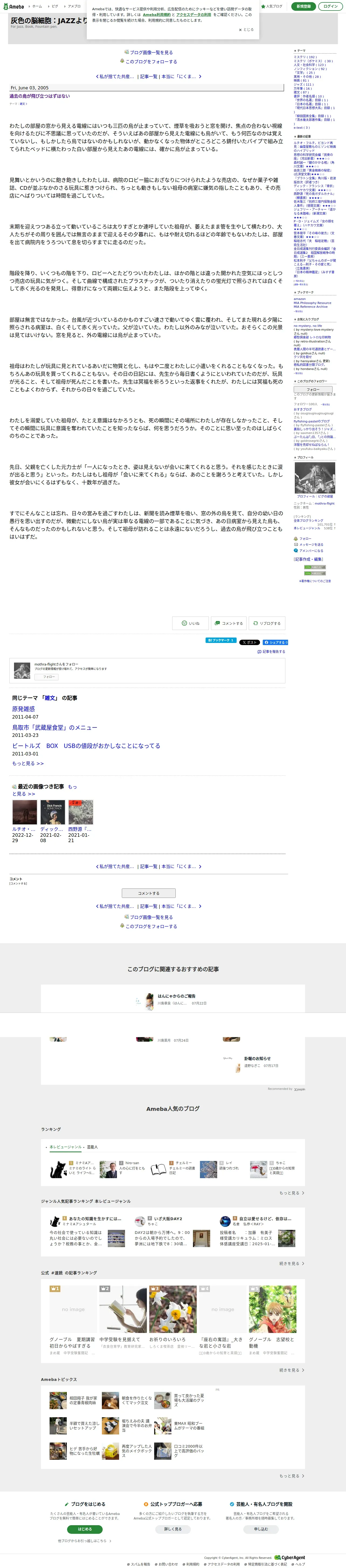The width and height of the screenshot is (346, 1568).
Task: Open mothra-flight nickname link in sidebar
Action: pyautogui.click(x=325, y=503)
